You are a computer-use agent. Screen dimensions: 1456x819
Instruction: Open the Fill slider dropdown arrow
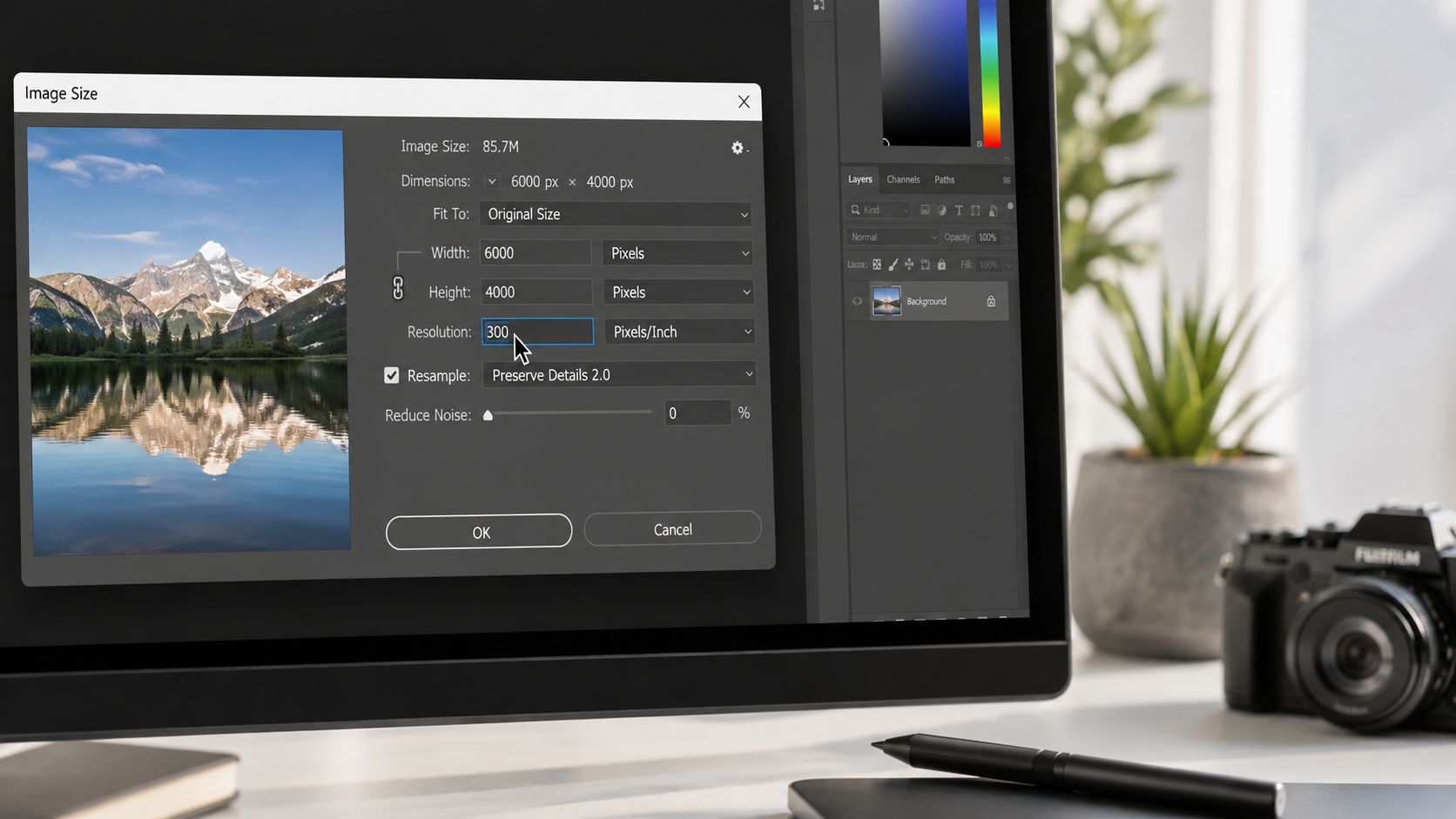(x=1008, y=265)
